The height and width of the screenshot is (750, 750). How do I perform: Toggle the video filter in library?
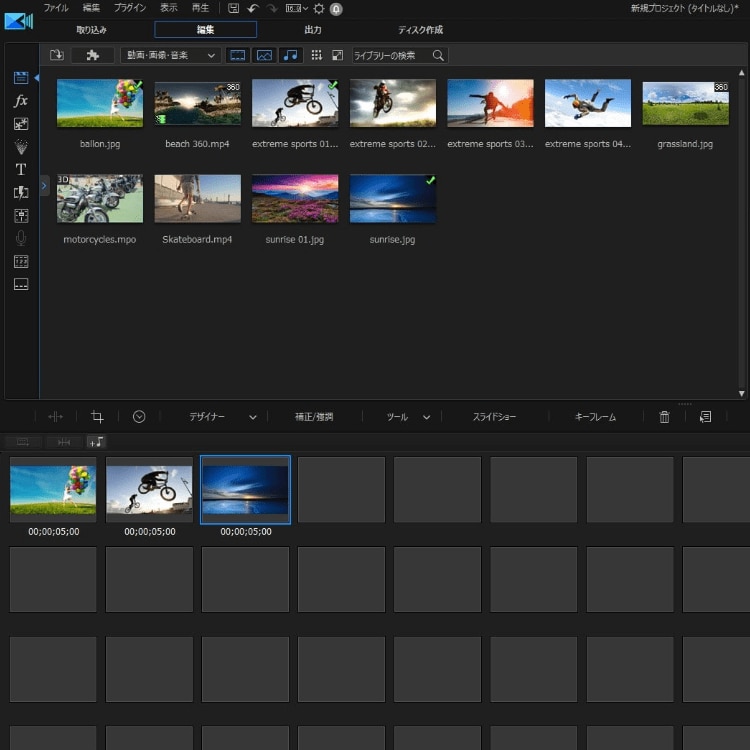[238, 55]
